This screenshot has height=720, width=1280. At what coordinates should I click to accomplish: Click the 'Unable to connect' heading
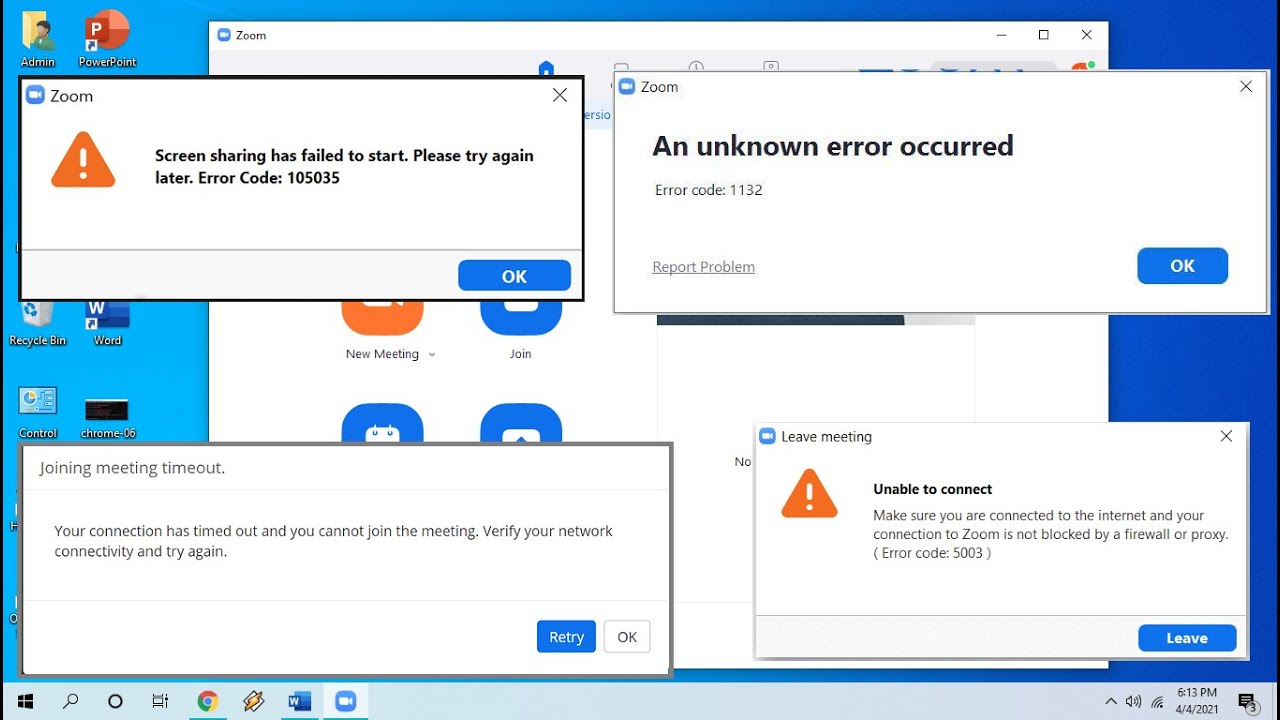(933, 489)
